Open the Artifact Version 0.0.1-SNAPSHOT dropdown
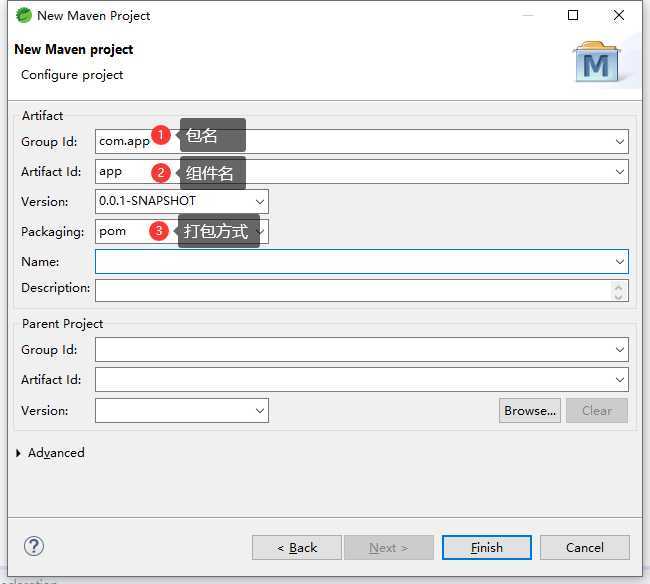This screenshot has height=584, width=650. [260, 202]
